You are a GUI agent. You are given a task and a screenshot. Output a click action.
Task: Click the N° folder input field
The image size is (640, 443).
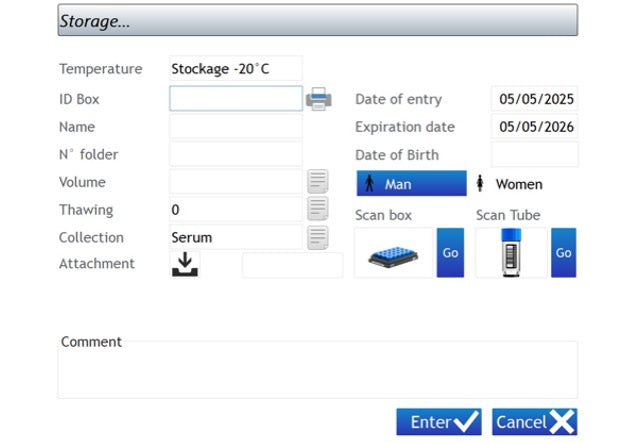[235, 154]
